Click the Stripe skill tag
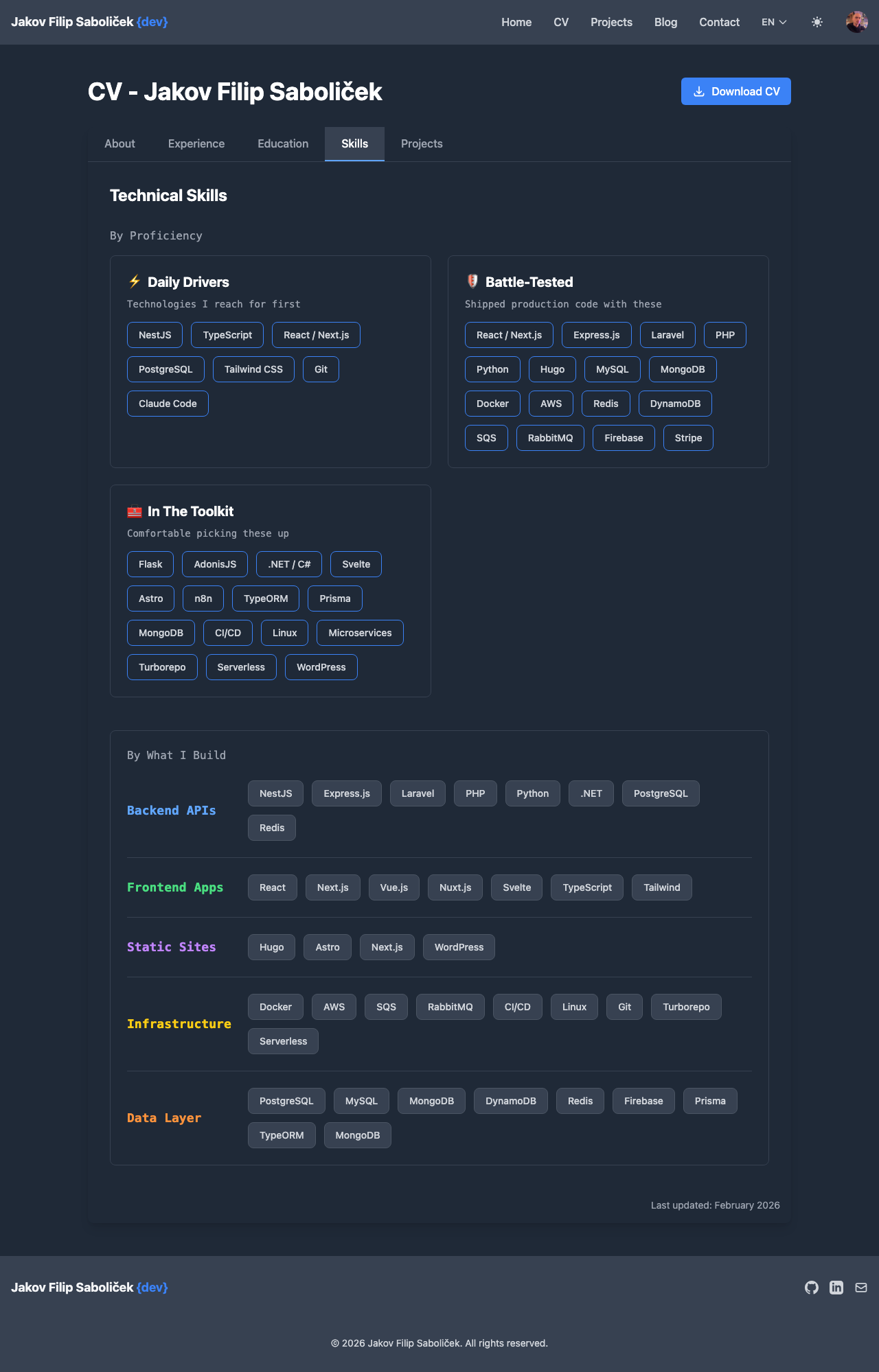The width and height of the screenshot is (879, 1372). point(688,438)
